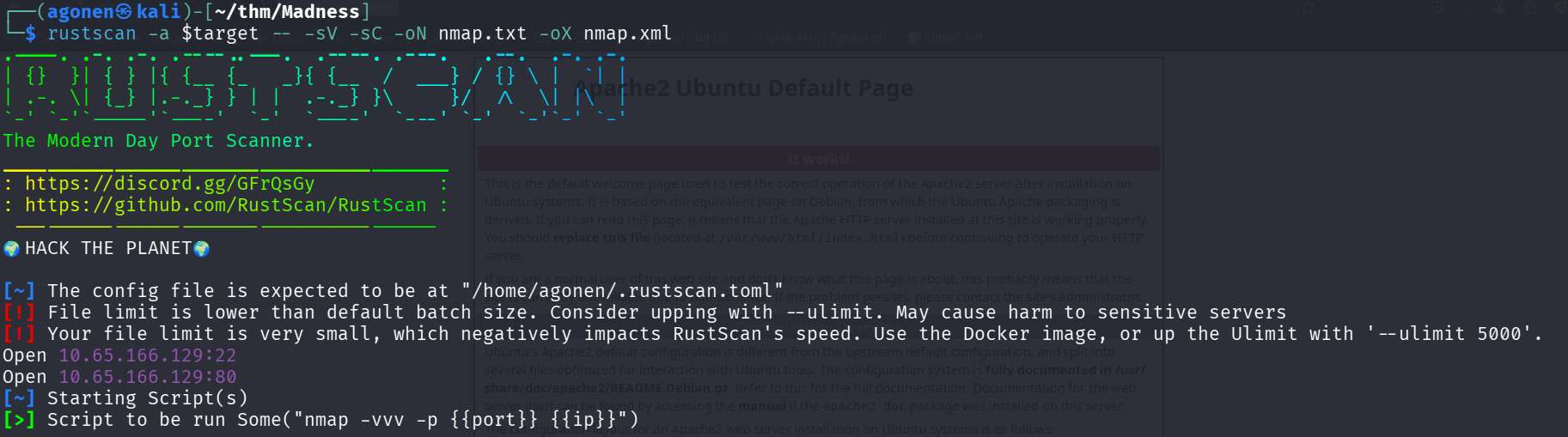1568x437 pixels.
Task: Click the earth emoji after HACK THE PLANET
Action: point(202,249)
